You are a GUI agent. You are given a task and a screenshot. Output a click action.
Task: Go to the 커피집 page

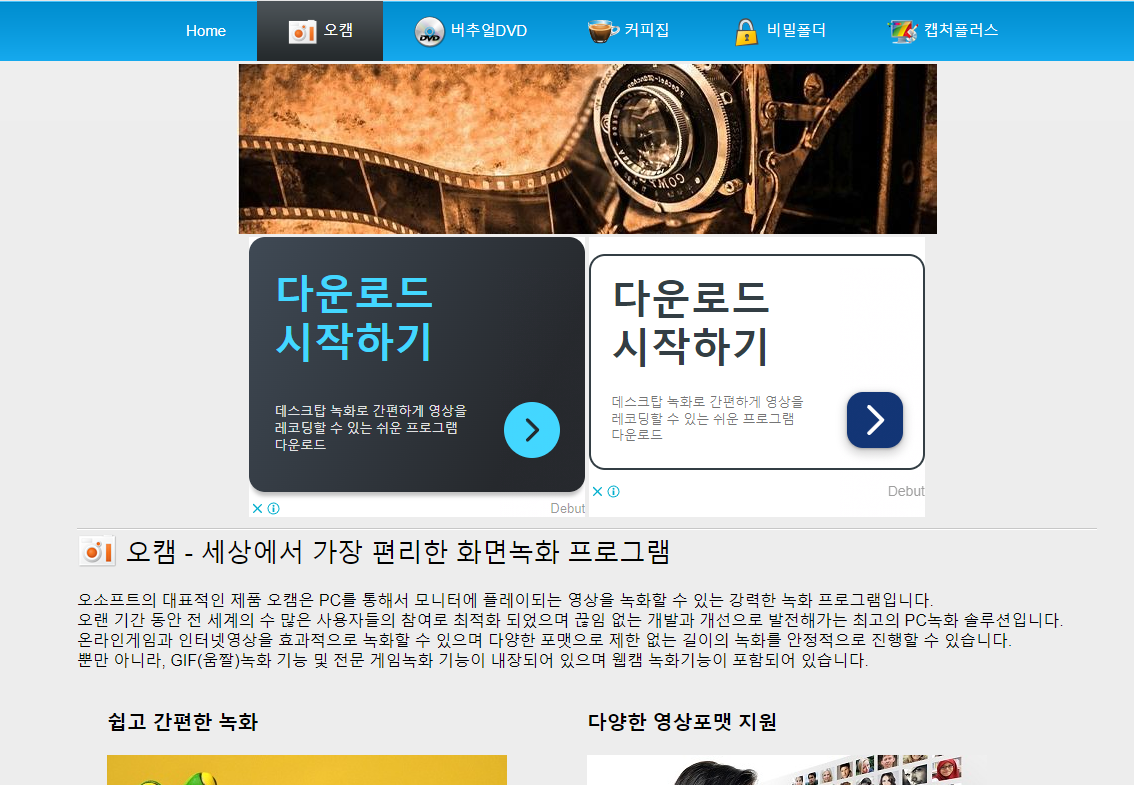(x=628, y=31)
